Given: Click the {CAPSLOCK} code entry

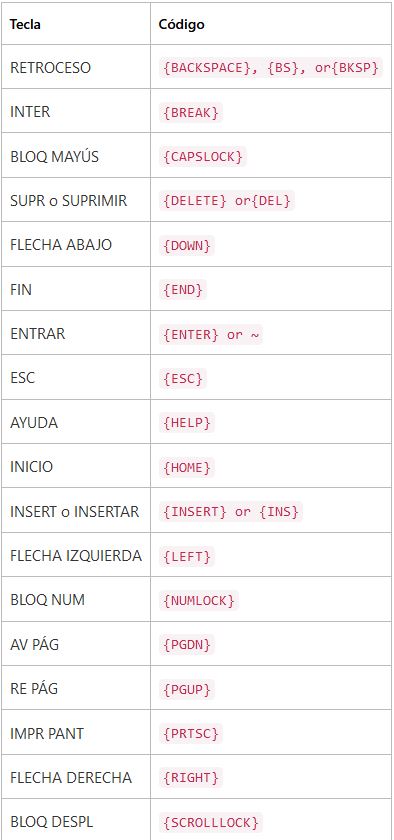Looking at the screenshot, I should coord(203,157).
